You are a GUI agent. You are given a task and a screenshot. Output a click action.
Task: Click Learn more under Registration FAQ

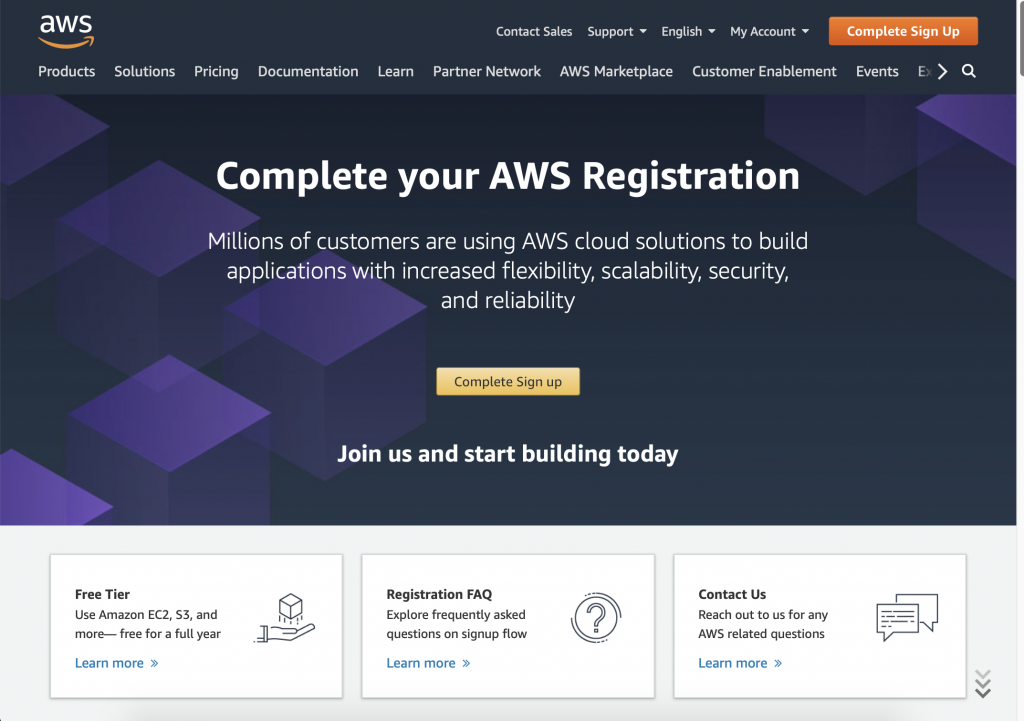point(428,663)
